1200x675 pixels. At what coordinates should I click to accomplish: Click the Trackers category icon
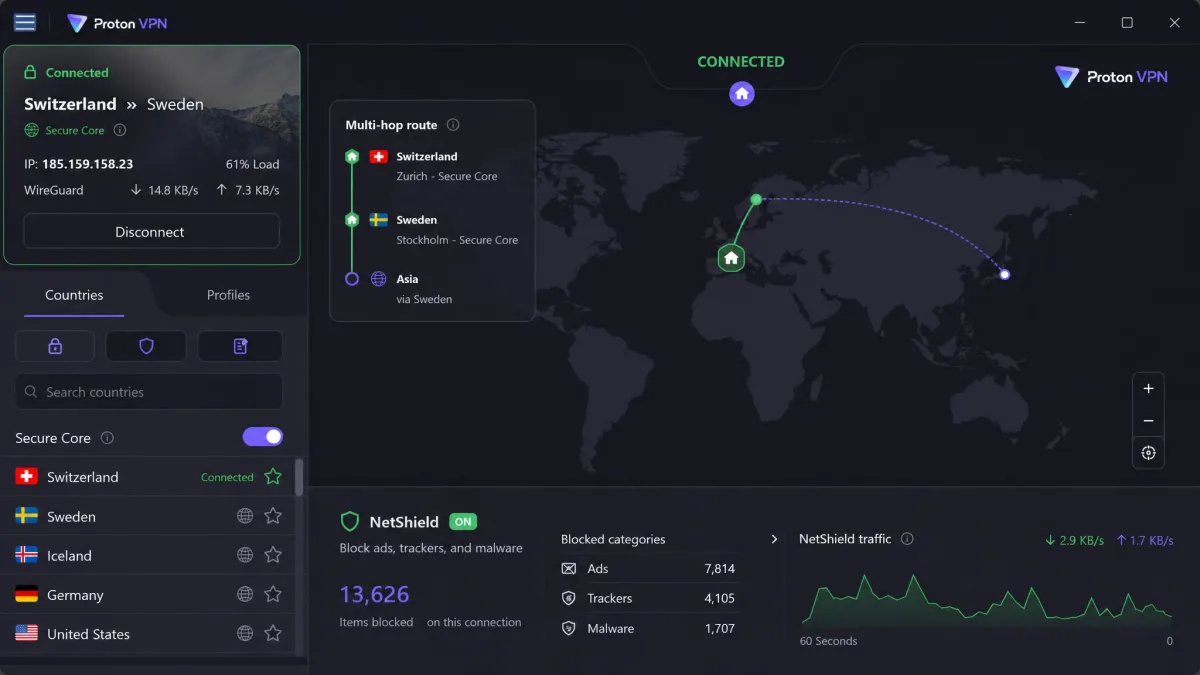pos(569,598)
